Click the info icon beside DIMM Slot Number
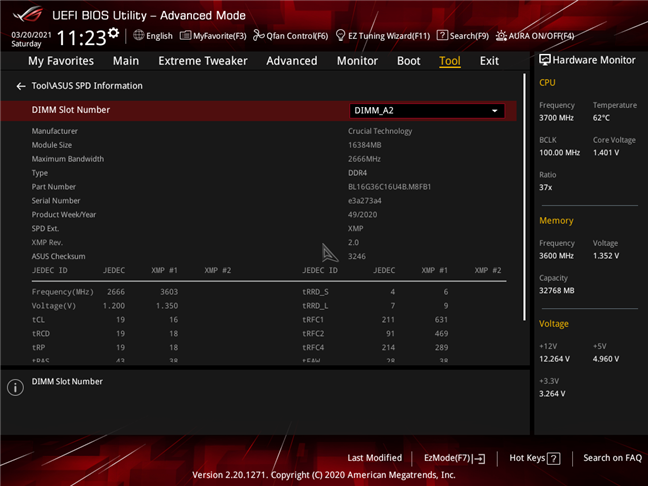 (15, 388)
